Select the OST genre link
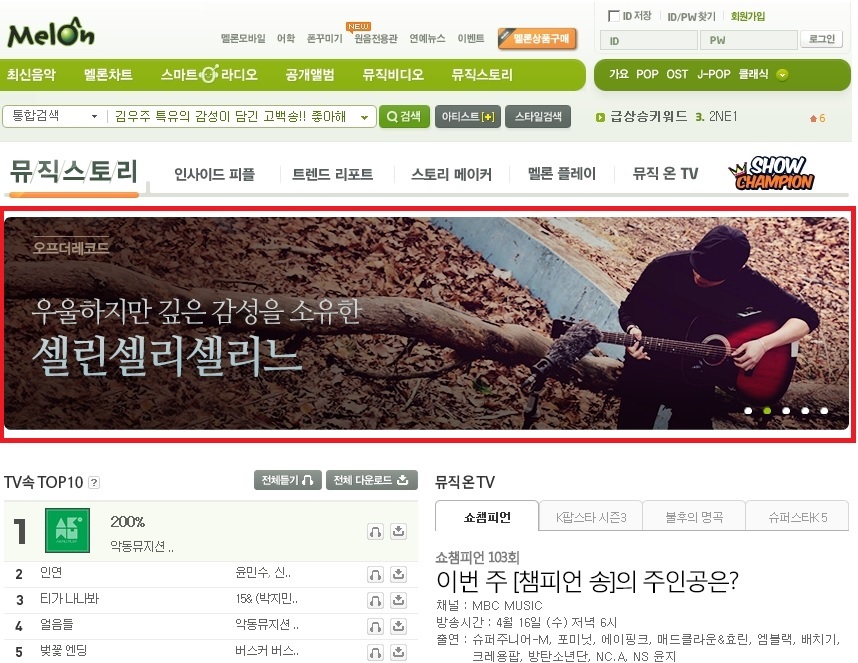The height and width of the screenshot is (663, 858). click(677, 74)
